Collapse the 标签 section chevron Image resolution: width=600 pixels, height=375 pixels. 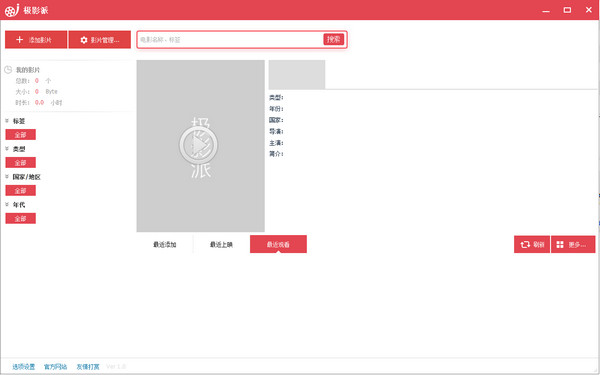(x=7, y=121)
